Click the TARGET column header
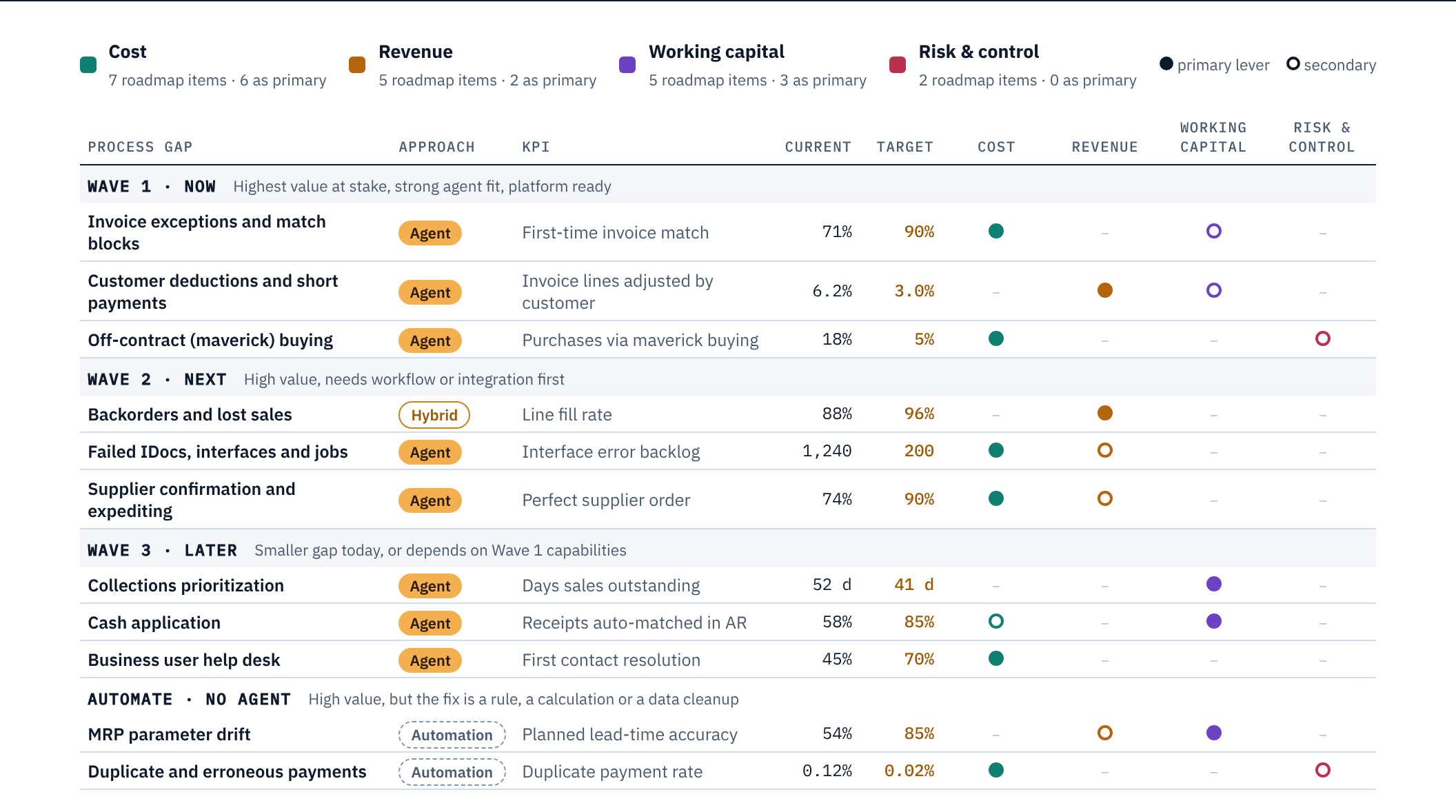 coord(905,147)
